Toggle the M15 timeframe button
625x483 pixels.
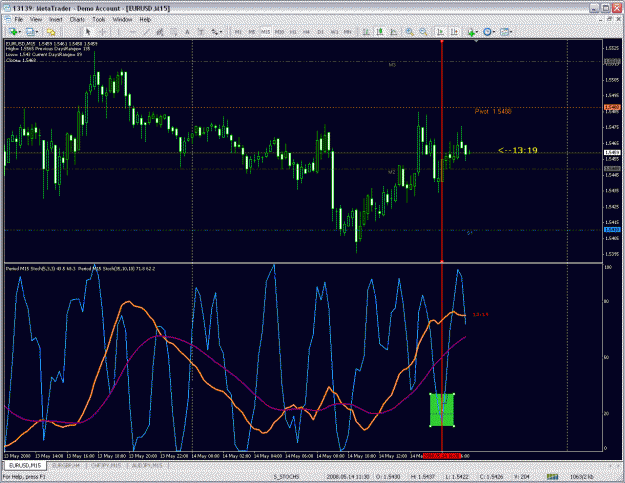pyautogui.click(x=265, y=32)
